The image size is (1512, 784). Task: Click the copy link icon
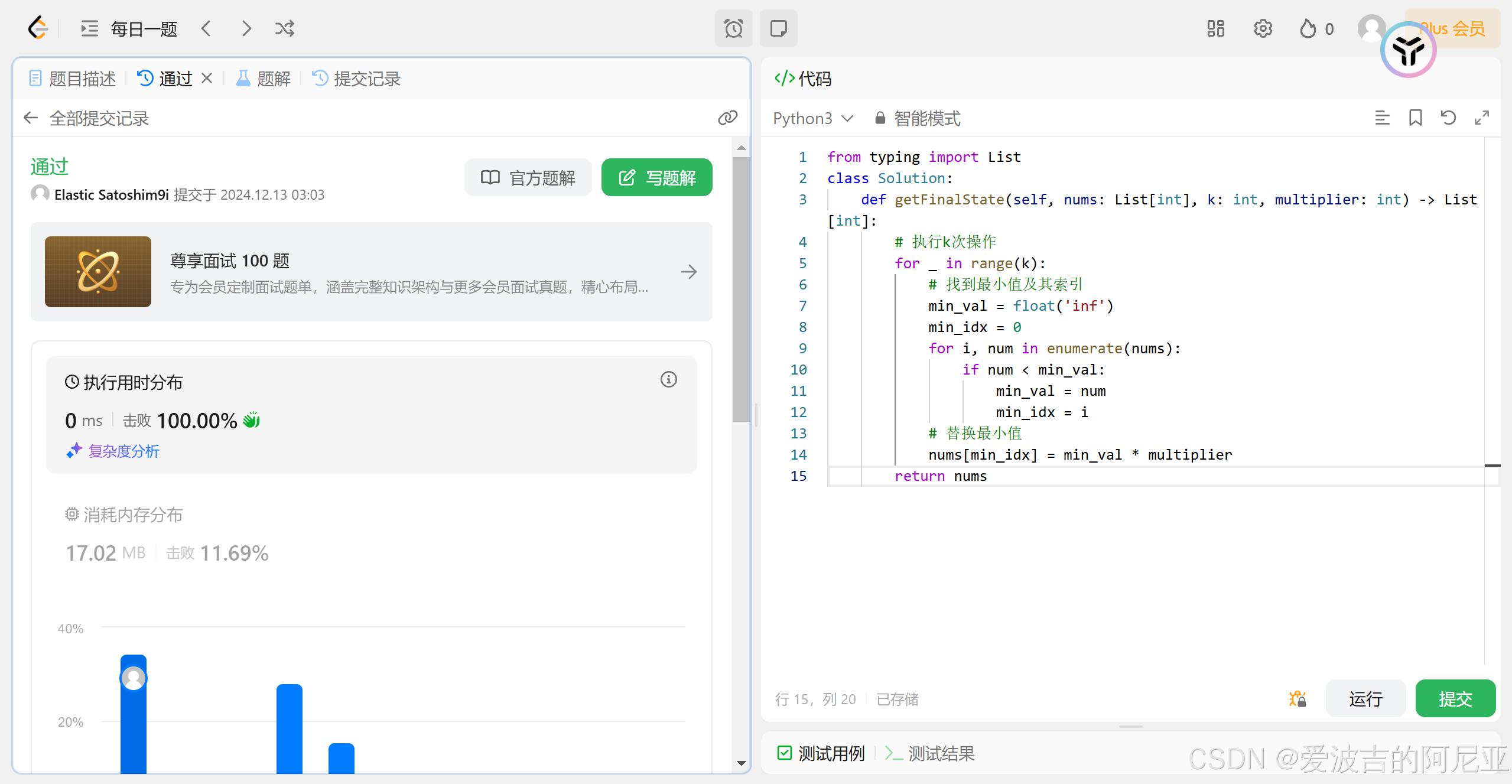(x=727, y=118)
